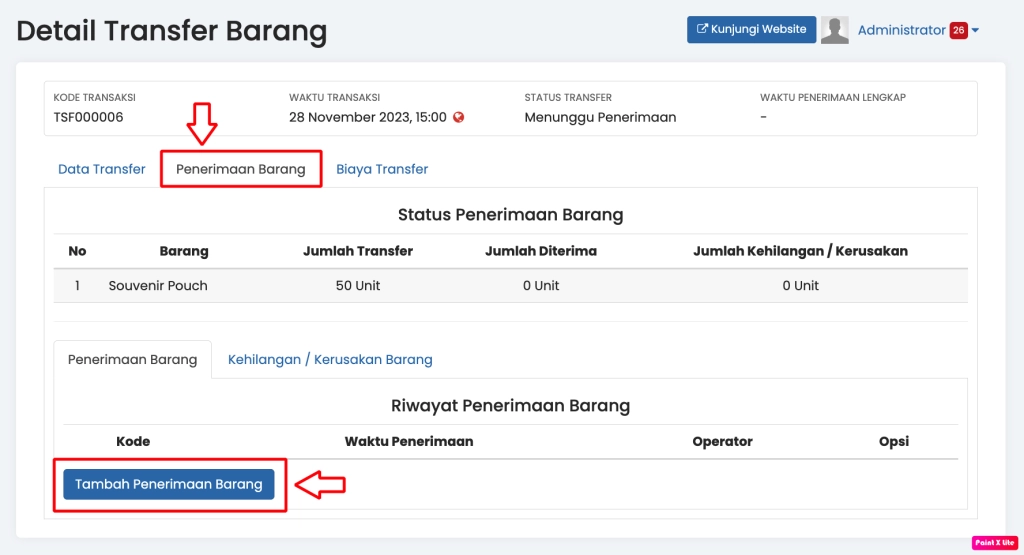The height and width of the screenshot is (555, 1024).
Task: Open Kehilangan / Kerusakan Barang sub-tab
Action: [330, 359]
